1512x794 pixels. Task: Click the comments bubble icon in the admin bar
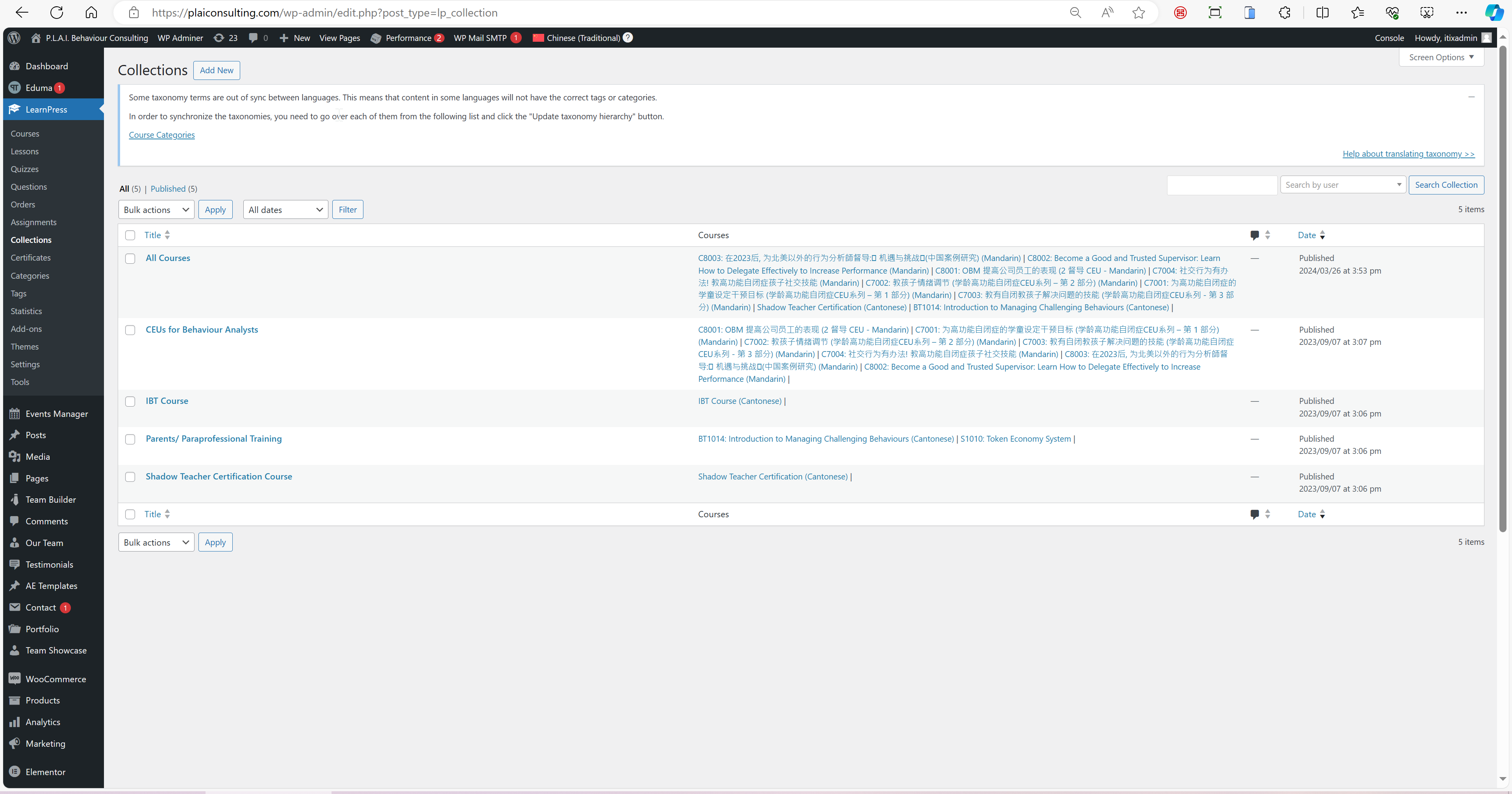[253, 37]
